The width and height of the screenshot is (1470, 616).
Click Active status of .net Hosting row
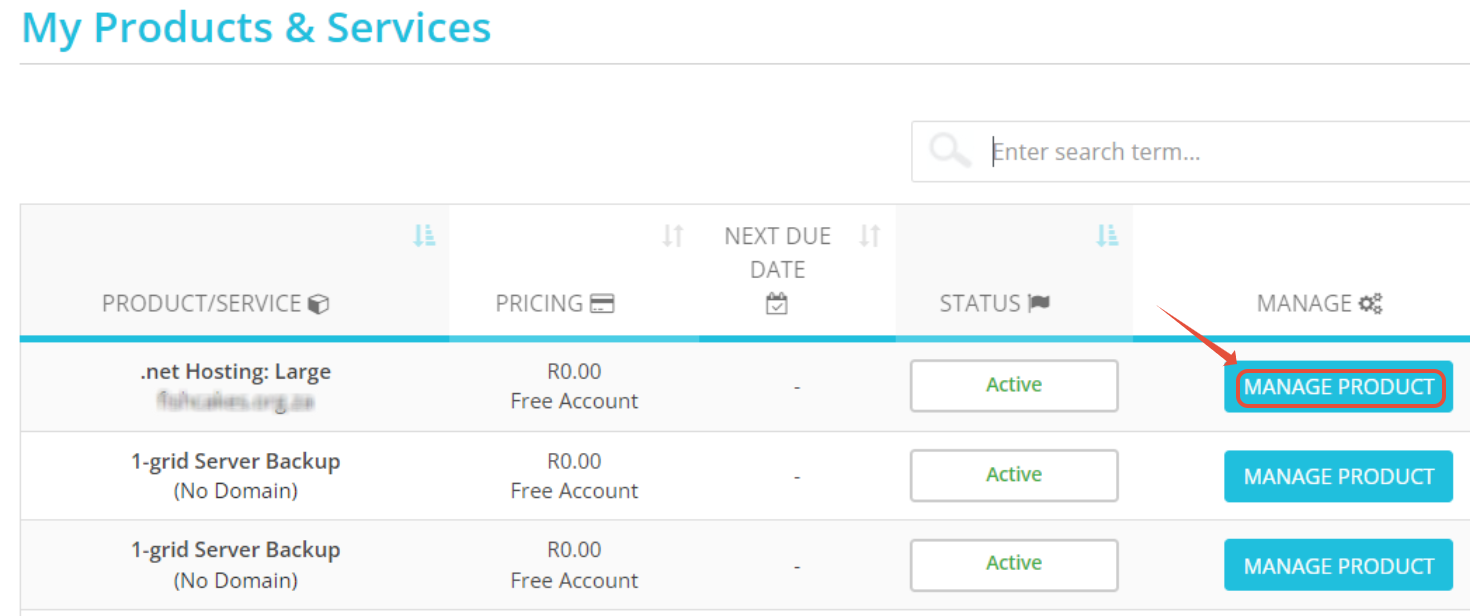coord(1014,385)
